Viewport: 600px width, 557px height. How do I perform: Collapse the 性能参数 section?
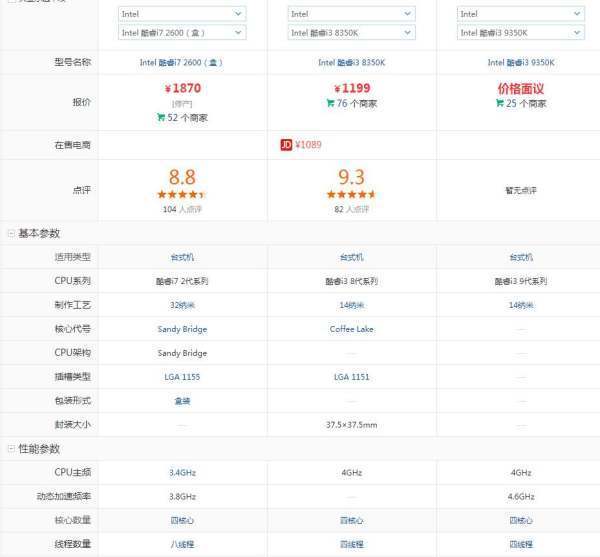tap(11, 449)
